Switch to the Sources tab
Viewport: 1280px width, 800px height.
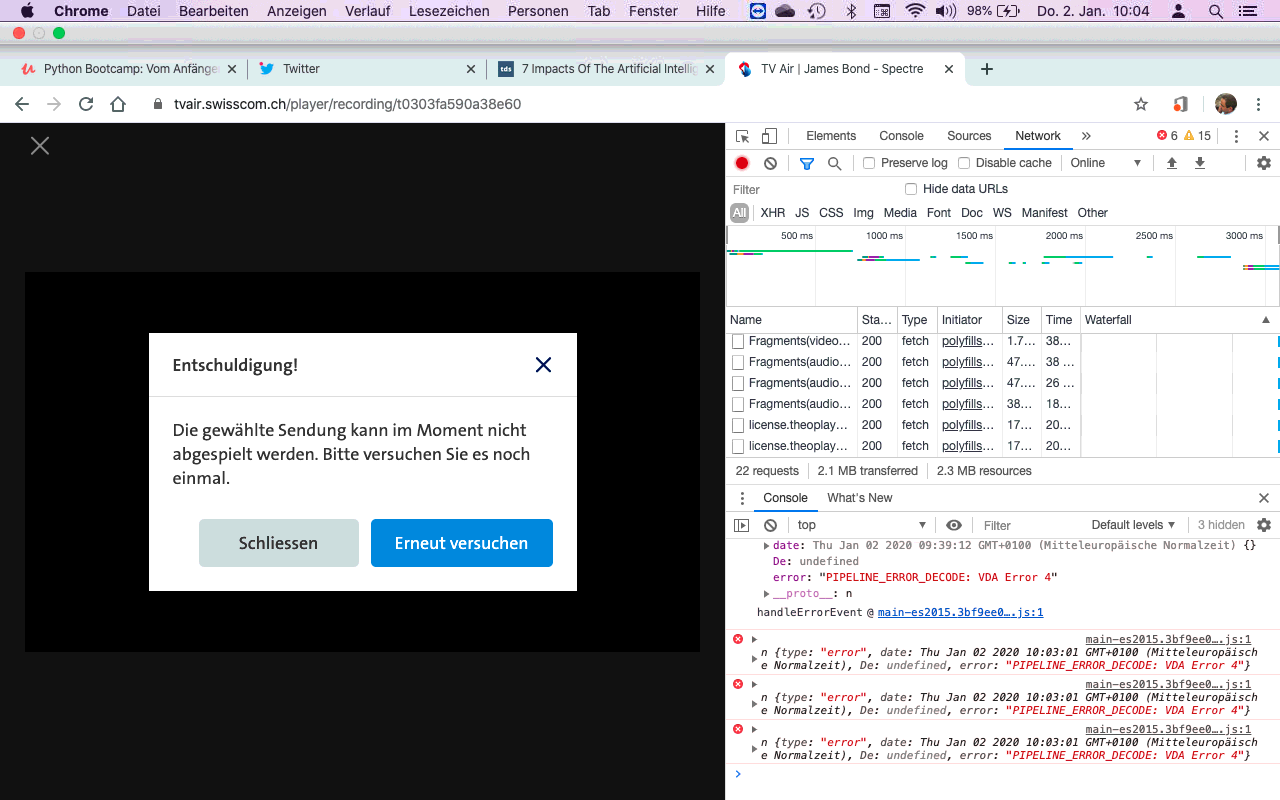[x=969, y=136]
